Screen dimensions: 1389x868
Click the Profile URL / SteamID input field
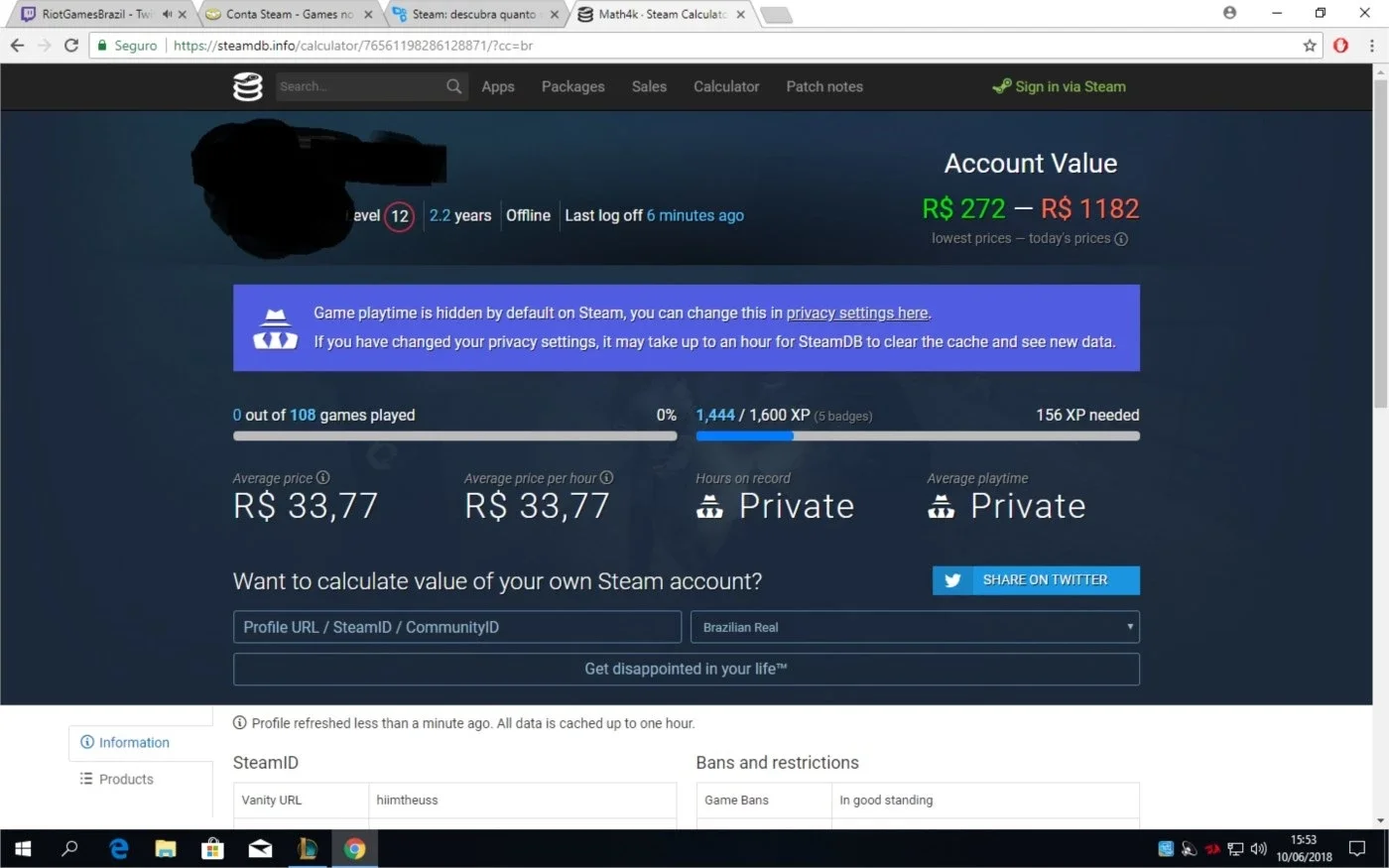coord(456,627)
